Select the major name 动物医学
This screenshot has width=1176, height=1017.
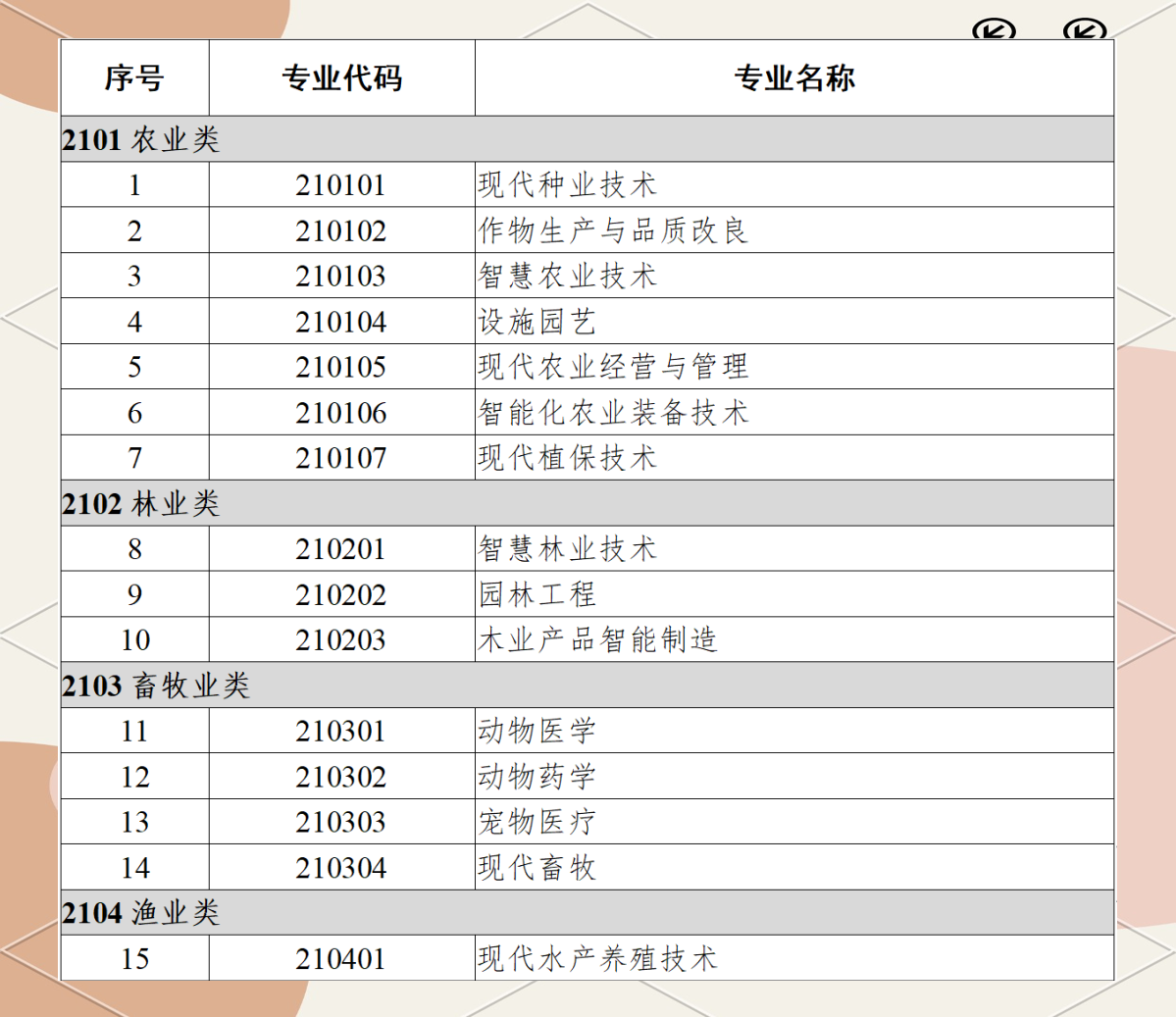[537, 731]
